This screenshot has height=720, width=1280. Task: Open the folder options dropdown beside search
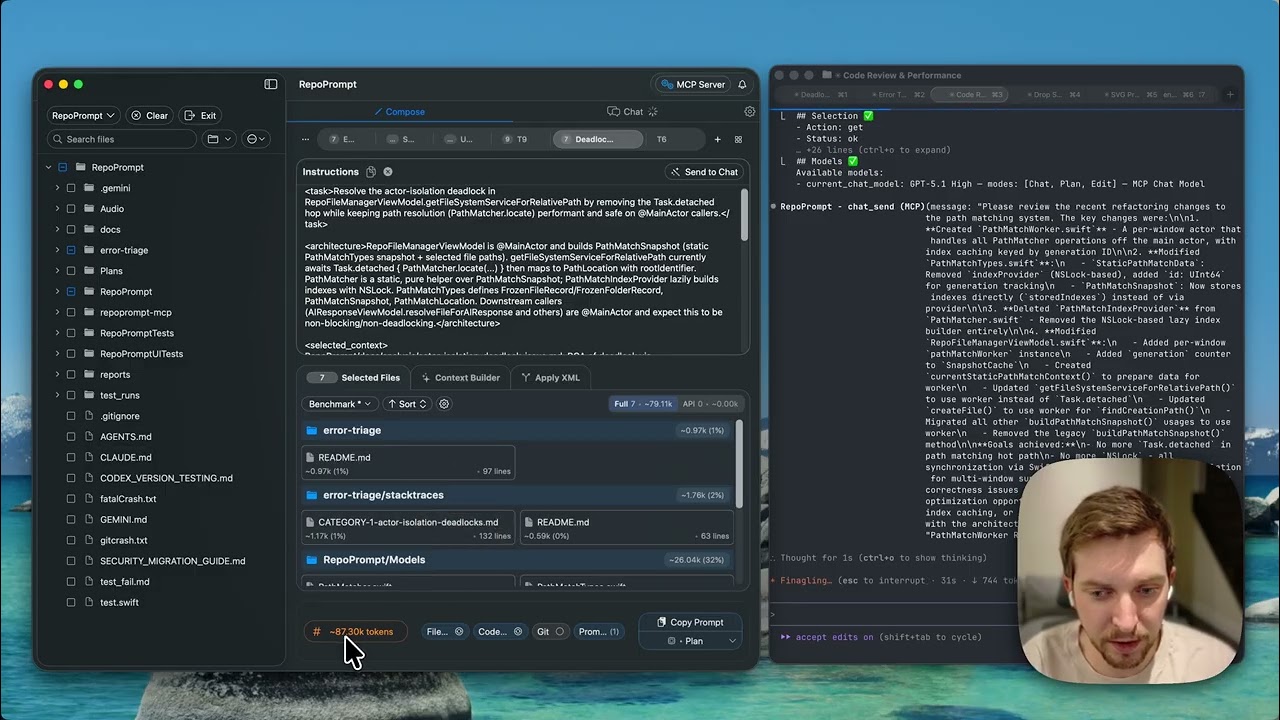click(x=219, y=139)
